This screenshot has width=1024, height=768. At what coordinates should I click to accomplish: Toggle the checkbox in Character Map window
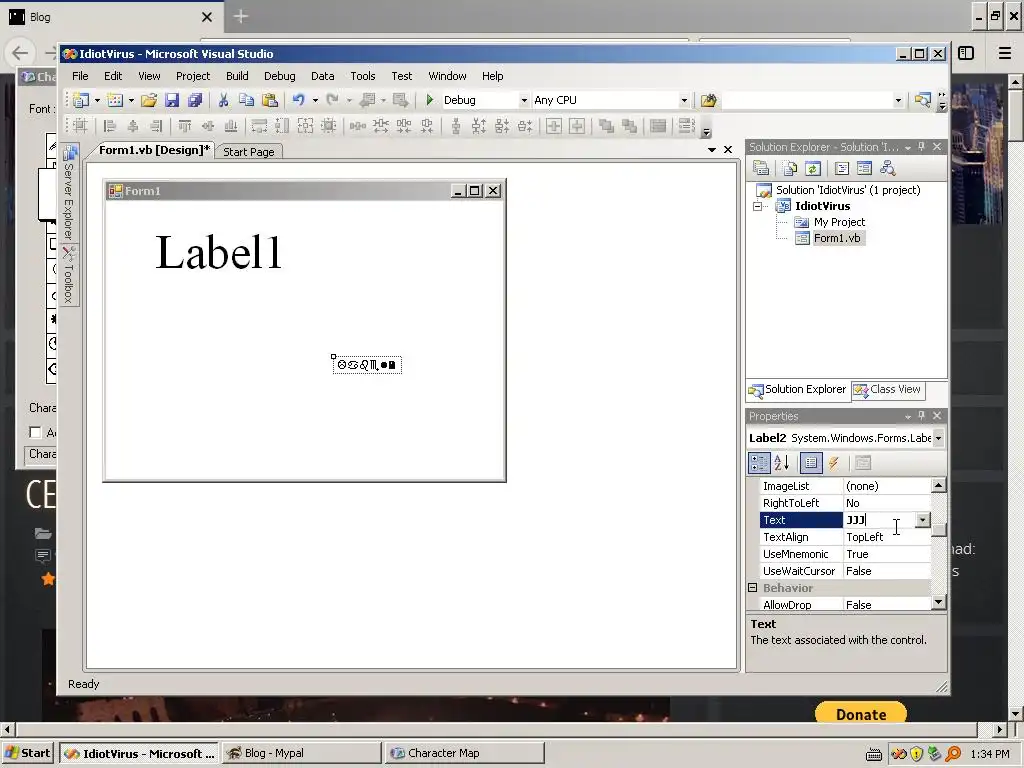pyautogui.click(x=35, y=432)
